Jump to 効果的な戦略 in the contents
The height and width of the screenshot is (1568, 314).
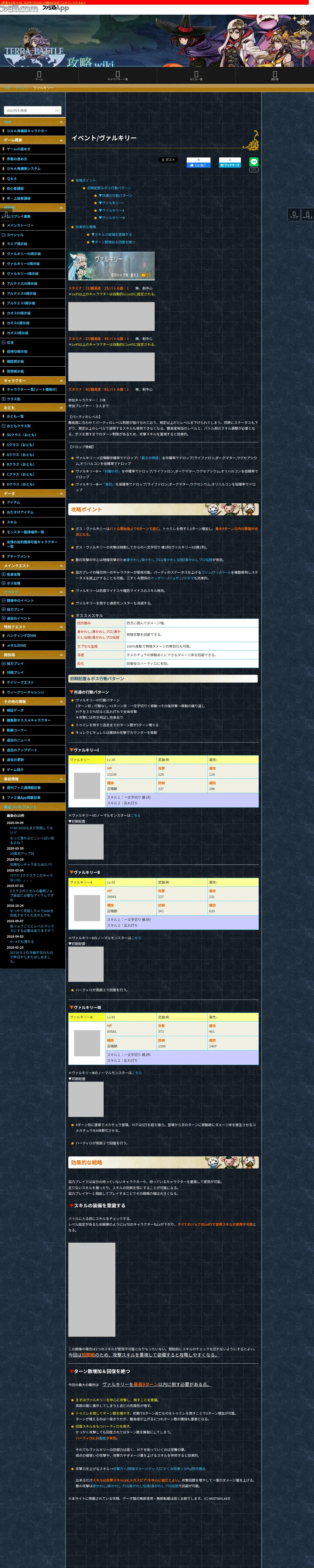point(86,227)
